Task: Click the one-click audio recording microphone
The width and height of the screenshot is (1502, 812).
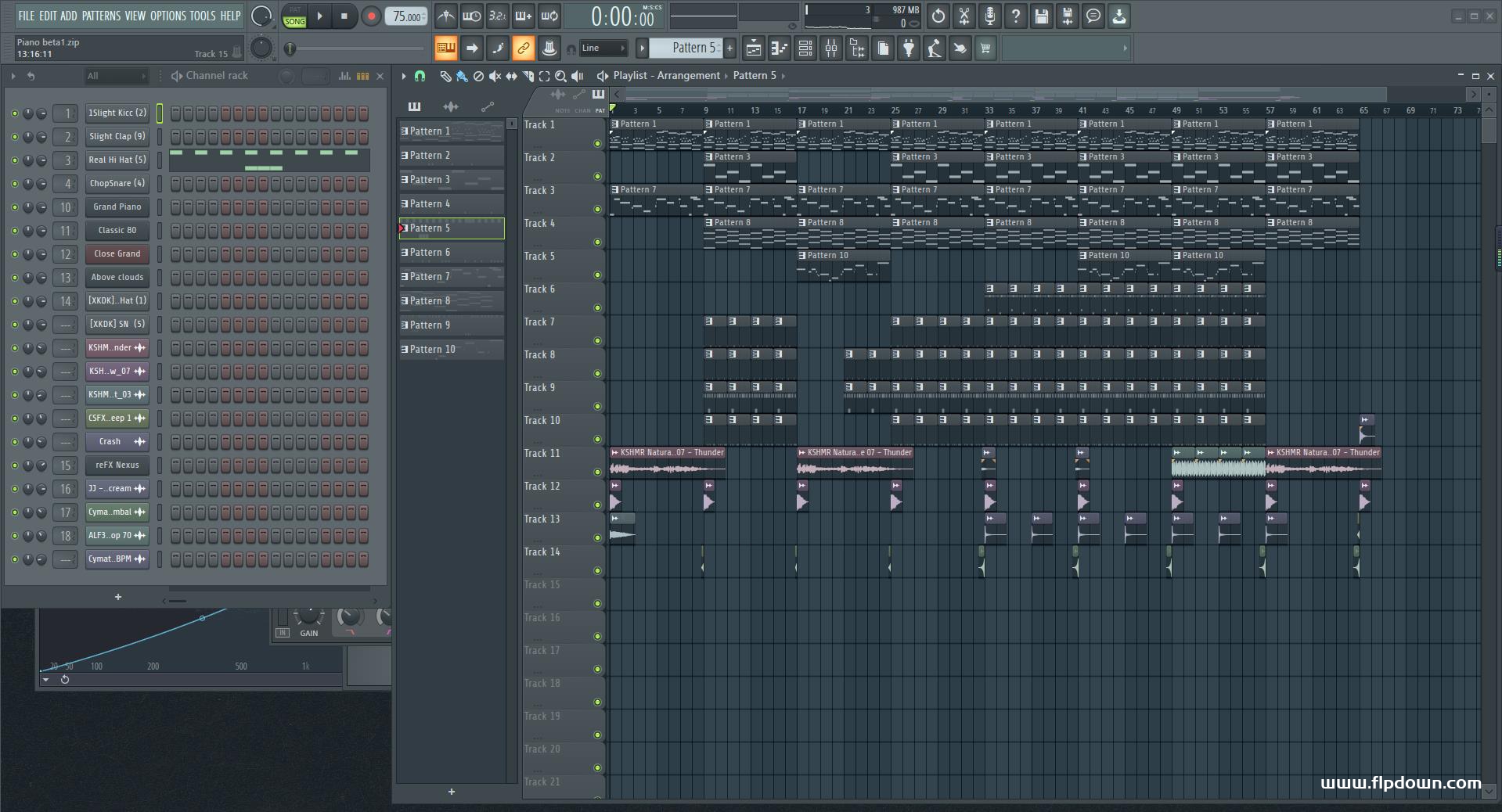Action: click(990, 16)
